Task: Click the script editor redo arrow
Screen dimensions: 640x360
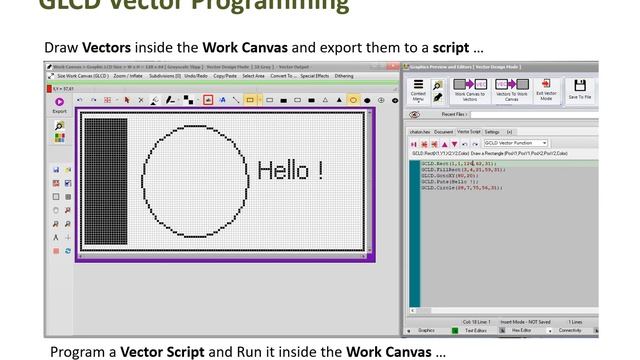Action: point(475,144)
